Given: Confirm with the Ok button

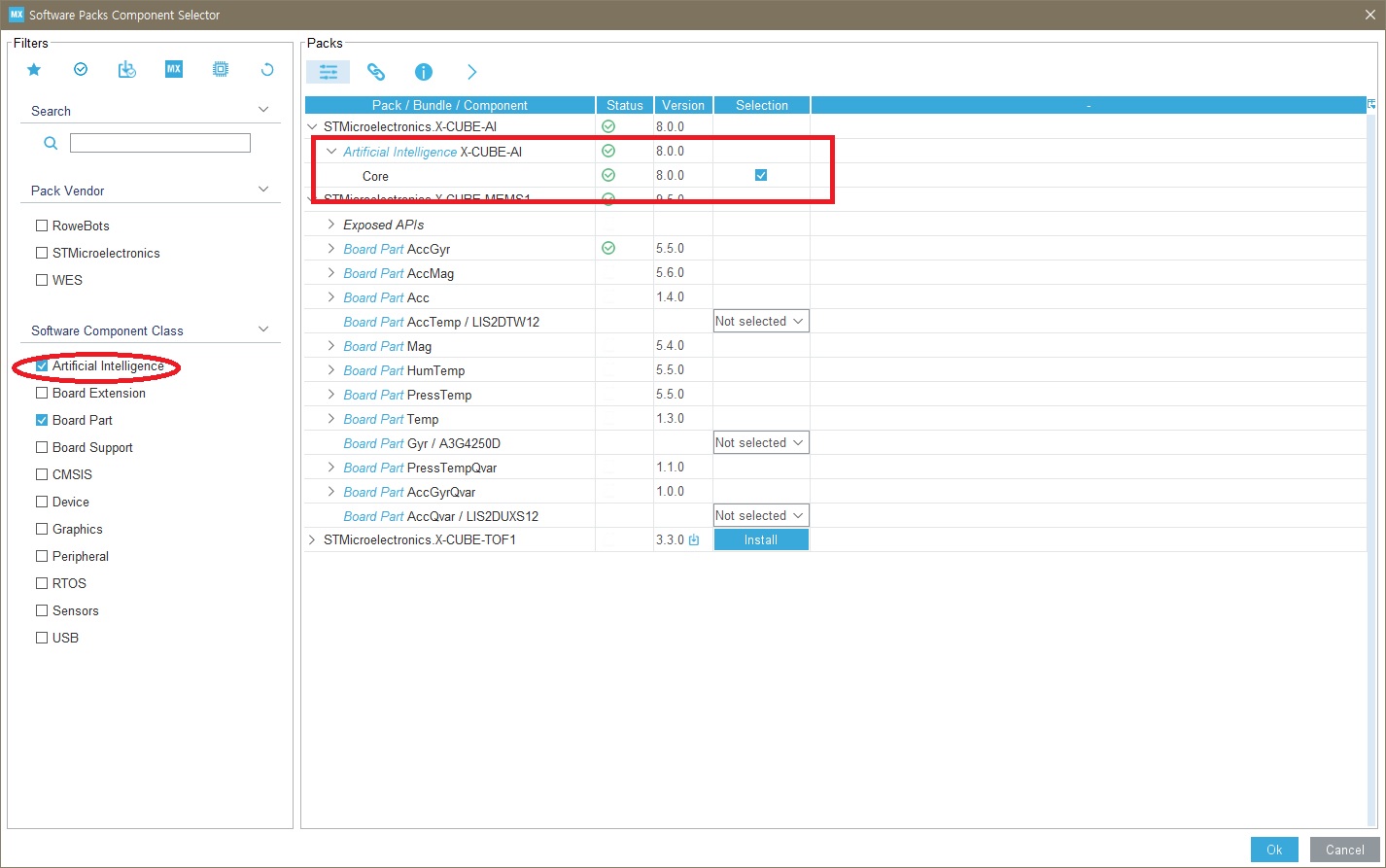Looking at the screenshot, I should coord(1274,849).
